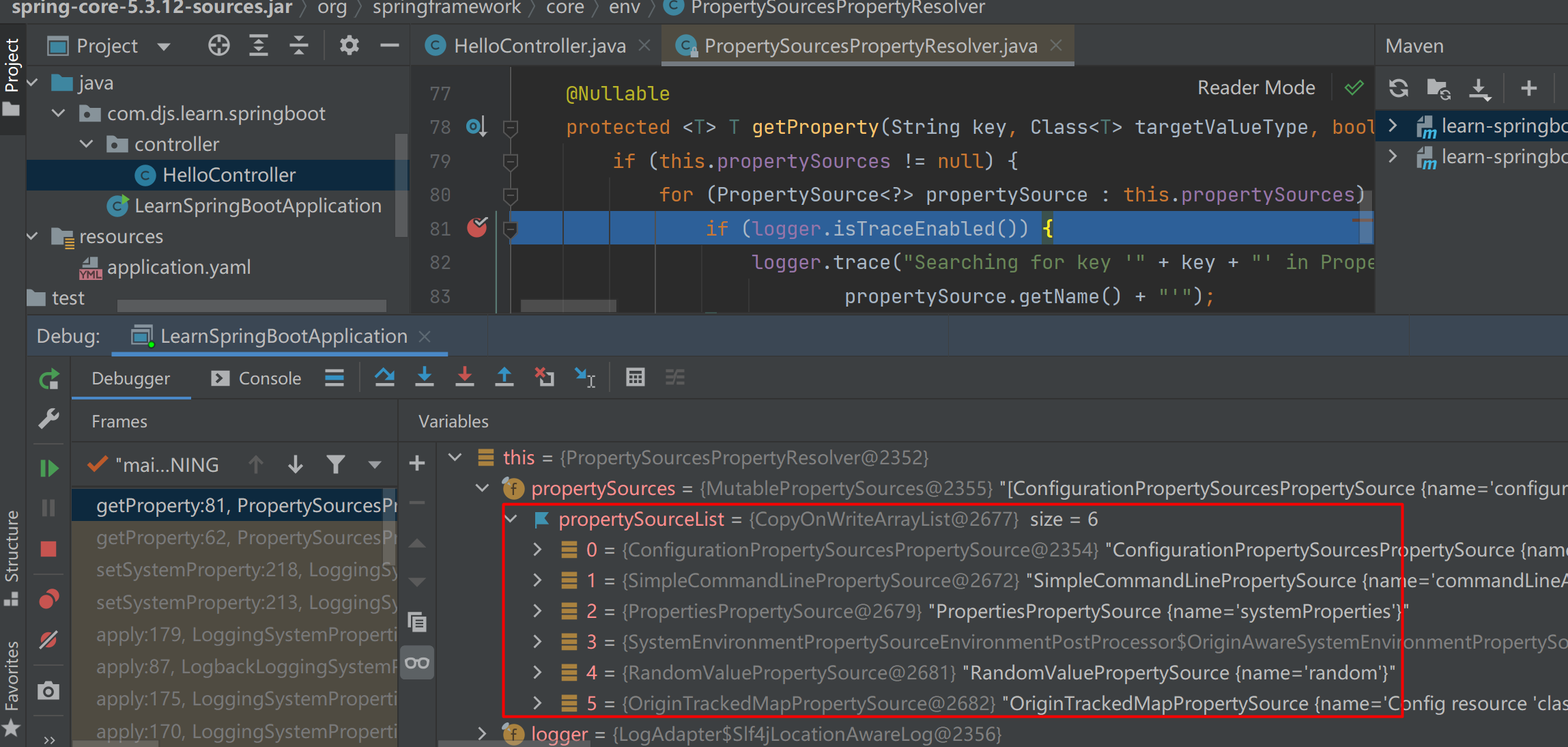The height and width of the screenshot is (747, 1568).
Task: Expand the learn-springbo Maven module
Action: tap(1392, 126)
